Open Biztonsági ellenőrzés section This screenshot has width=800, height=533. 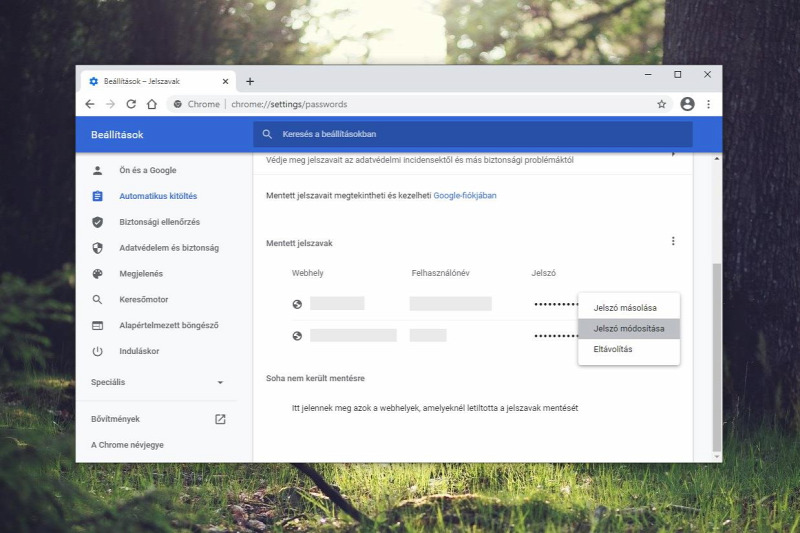pos(159,222)
